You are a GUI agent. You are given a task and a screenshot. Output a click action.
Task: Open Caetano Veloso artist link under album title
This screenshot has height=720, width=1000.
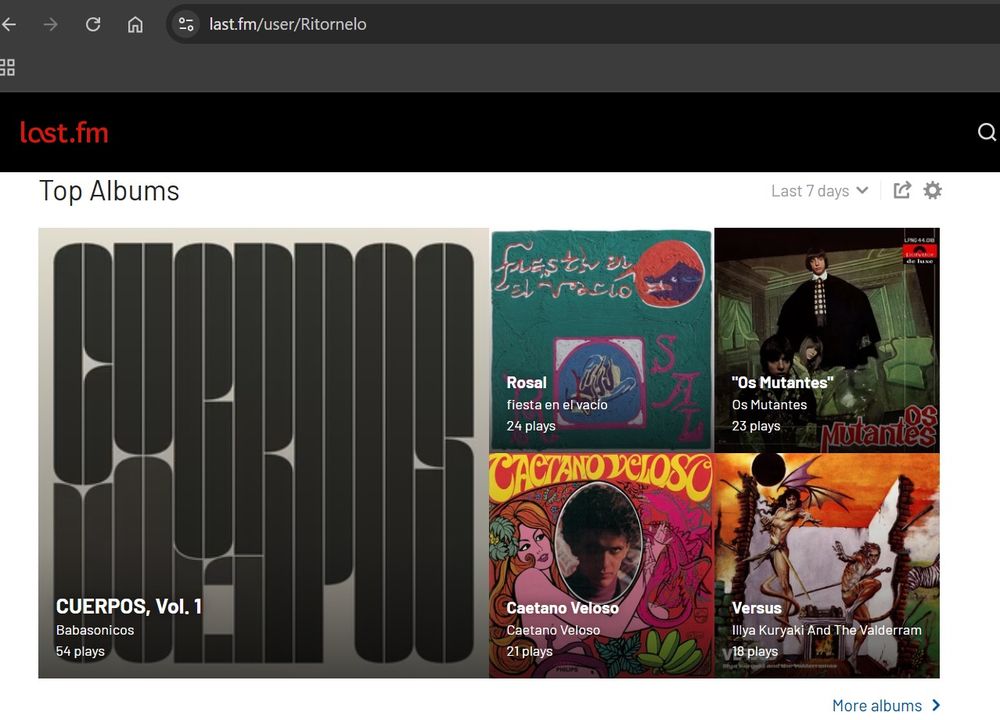click(553, 630)
